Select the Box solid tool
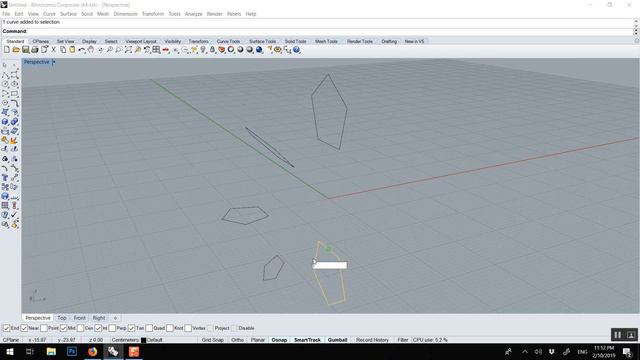This screenshot has height=360, width=640. tap(5, 122)
